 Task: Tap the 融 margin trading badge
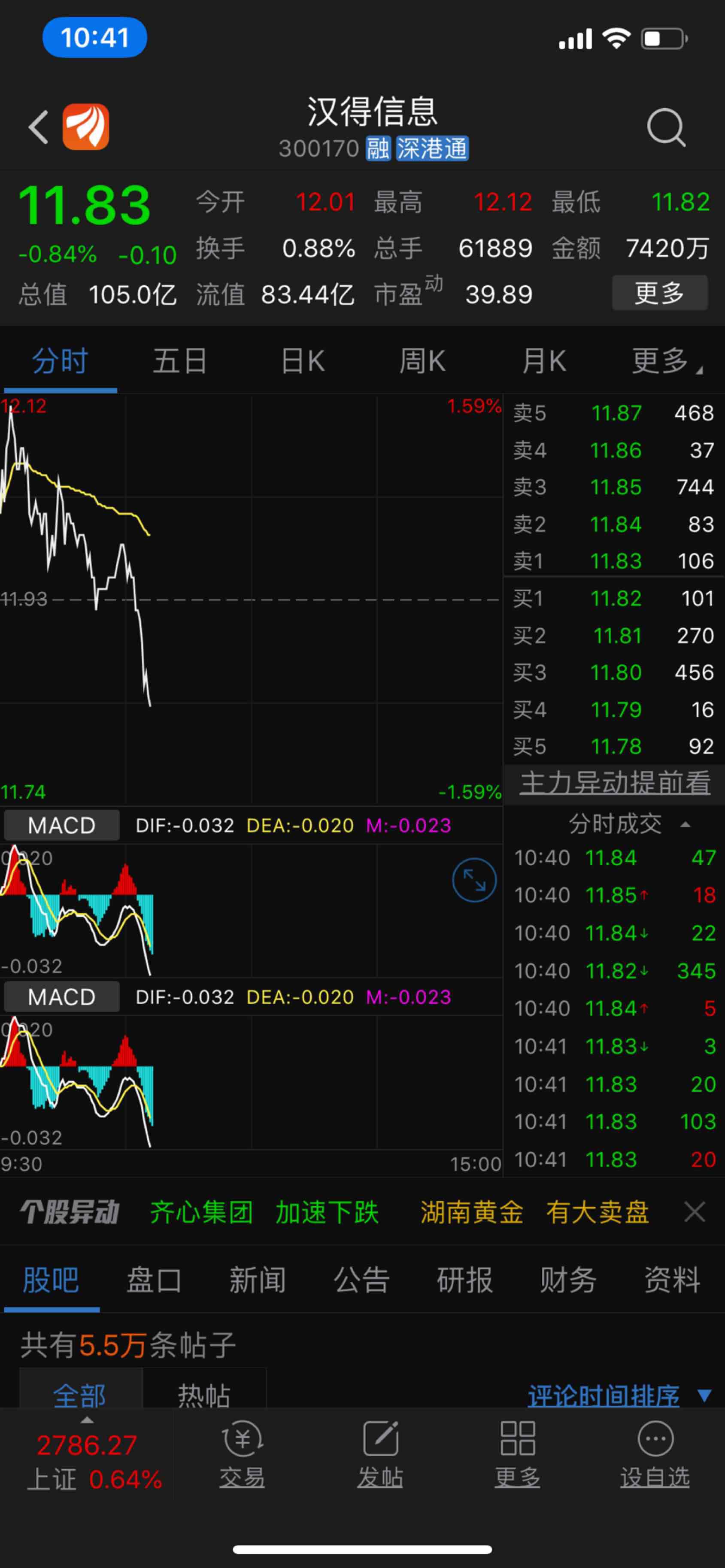point(377,148)
